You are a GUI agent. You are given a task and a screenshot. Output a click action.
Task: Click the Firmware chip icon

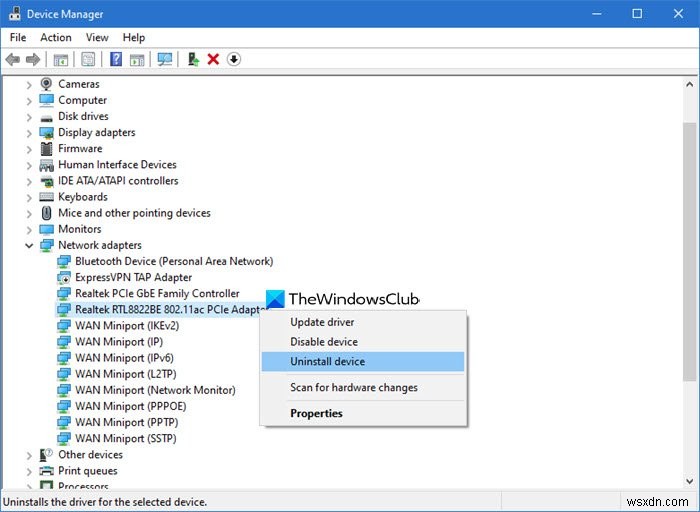pyautogui.click(x=46, y=149)
